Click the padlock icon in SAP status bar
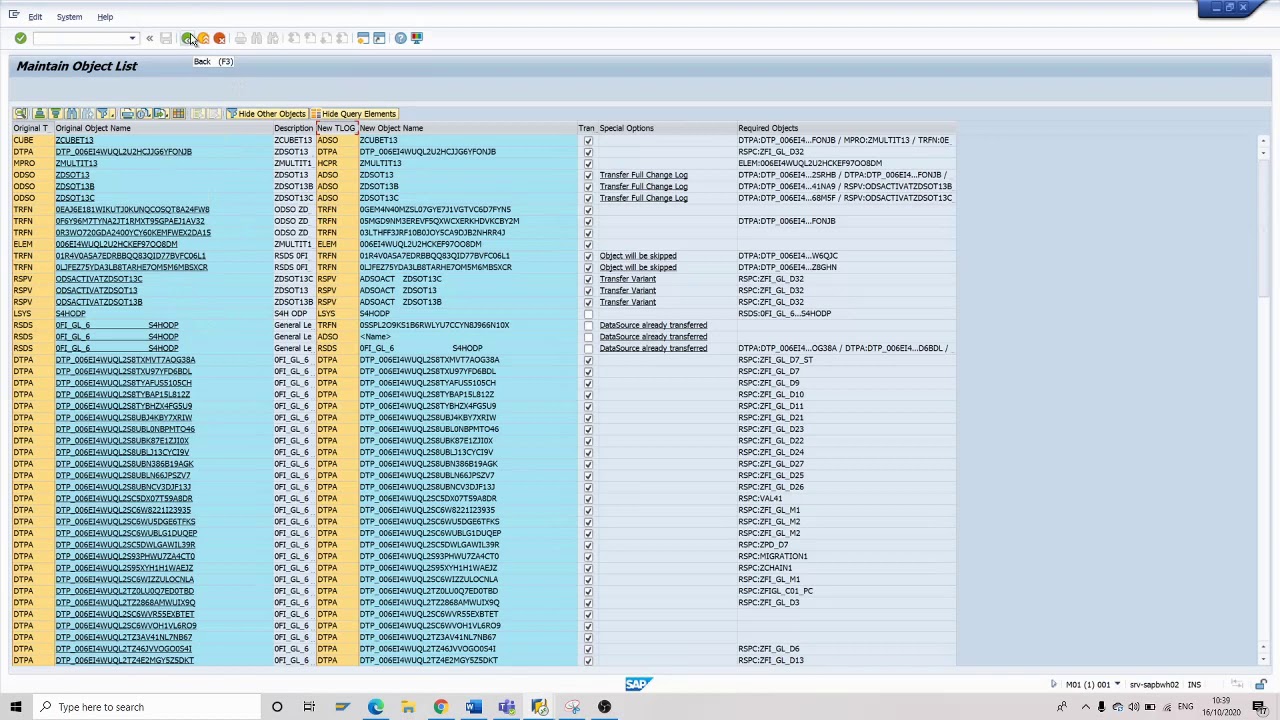The image size is (1280, 720). 1260,685
